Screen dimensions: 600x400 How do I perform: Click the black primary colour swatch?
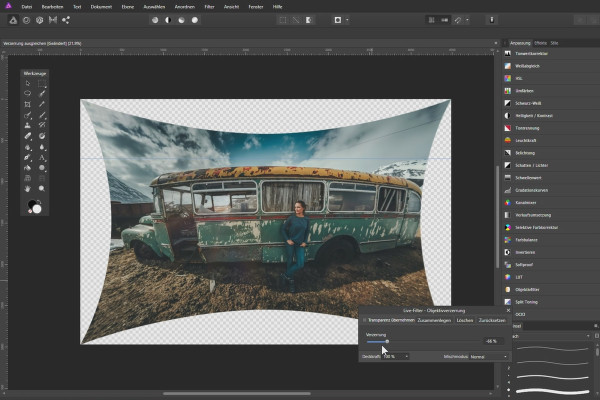pos(31,204)
